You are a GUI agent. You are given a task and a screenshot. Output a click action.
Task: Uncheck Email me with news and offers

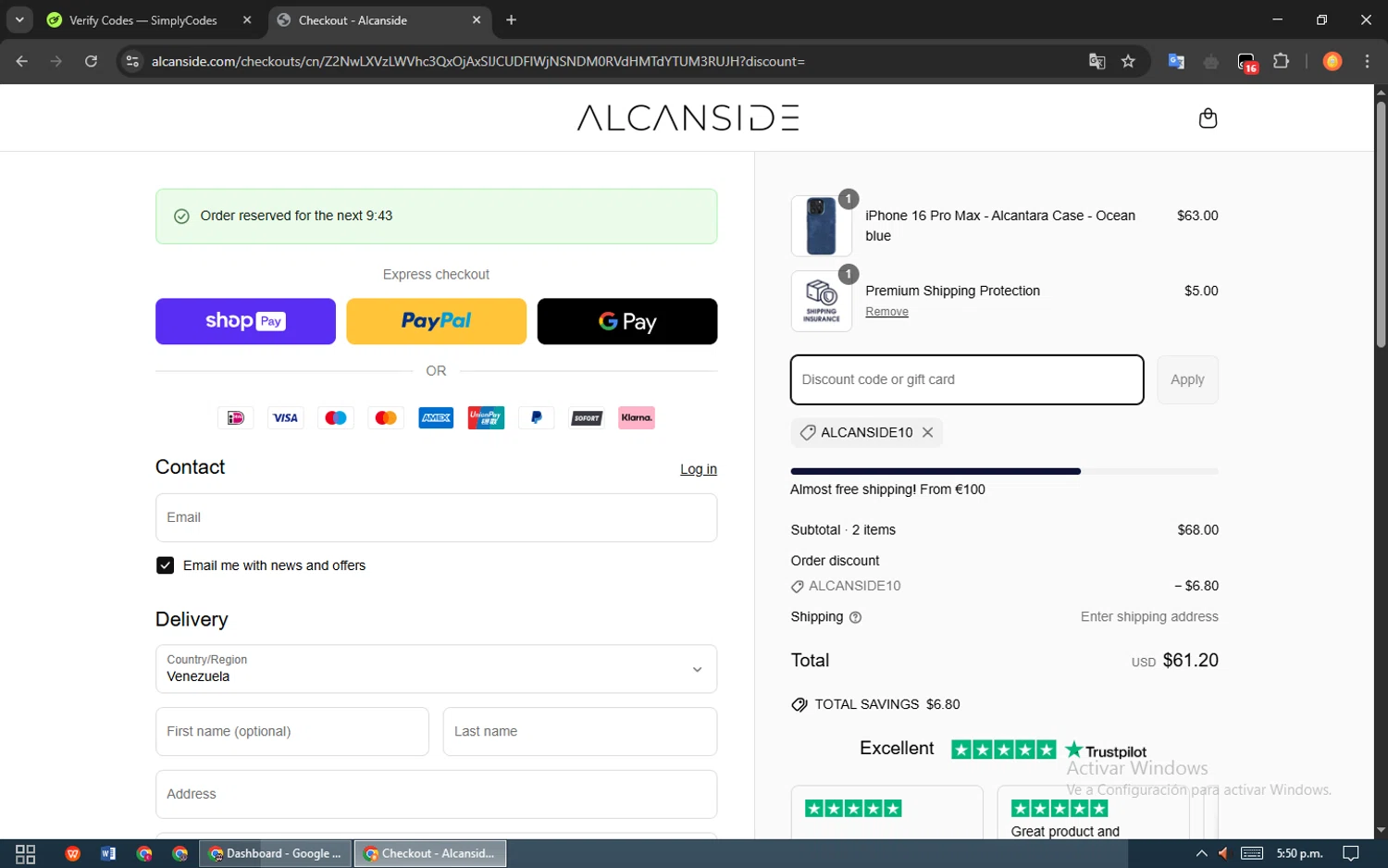point(166,565)
